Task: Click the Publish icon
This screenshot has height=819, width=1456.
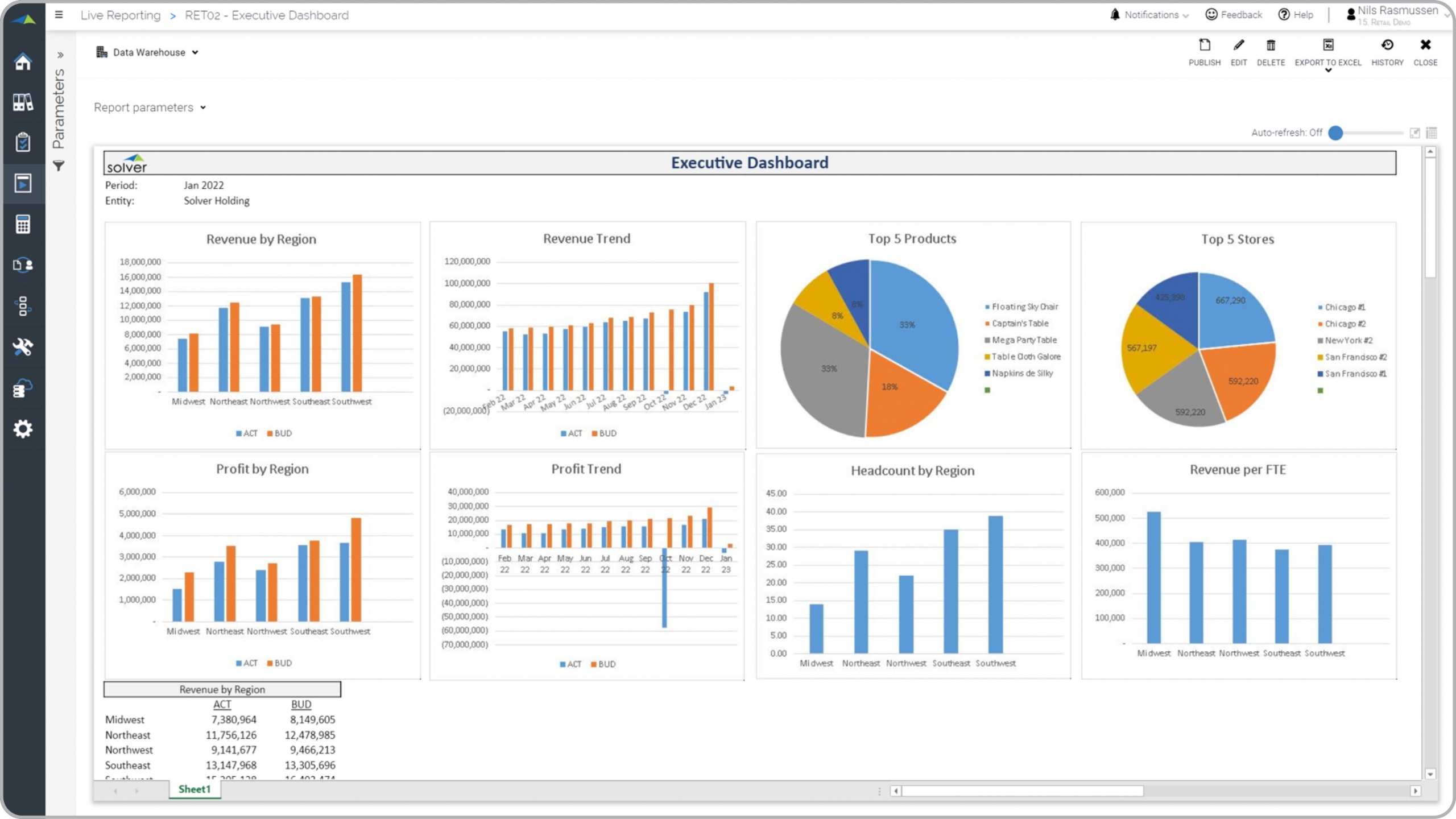Action: [x=1204, y=45]
